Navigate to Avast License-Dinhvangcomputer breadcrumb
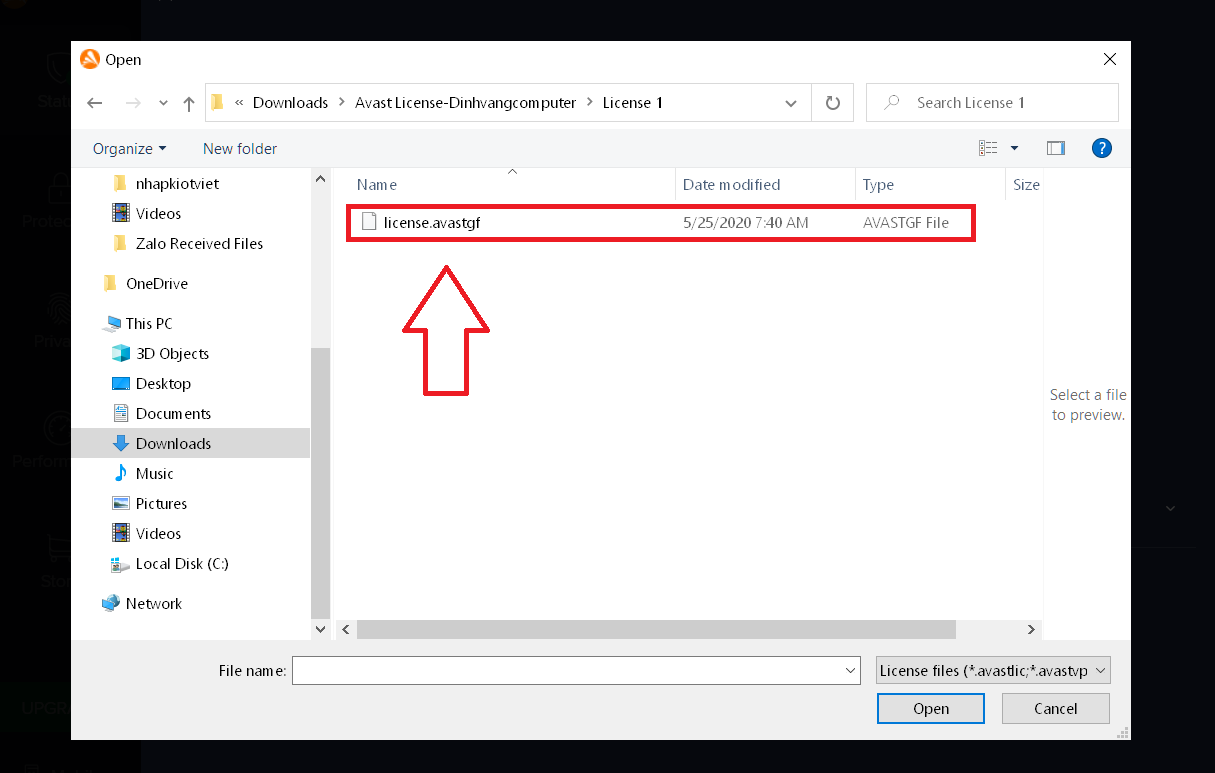Image resolution: width=1215 pixels, height=773 pixels. 466,103
